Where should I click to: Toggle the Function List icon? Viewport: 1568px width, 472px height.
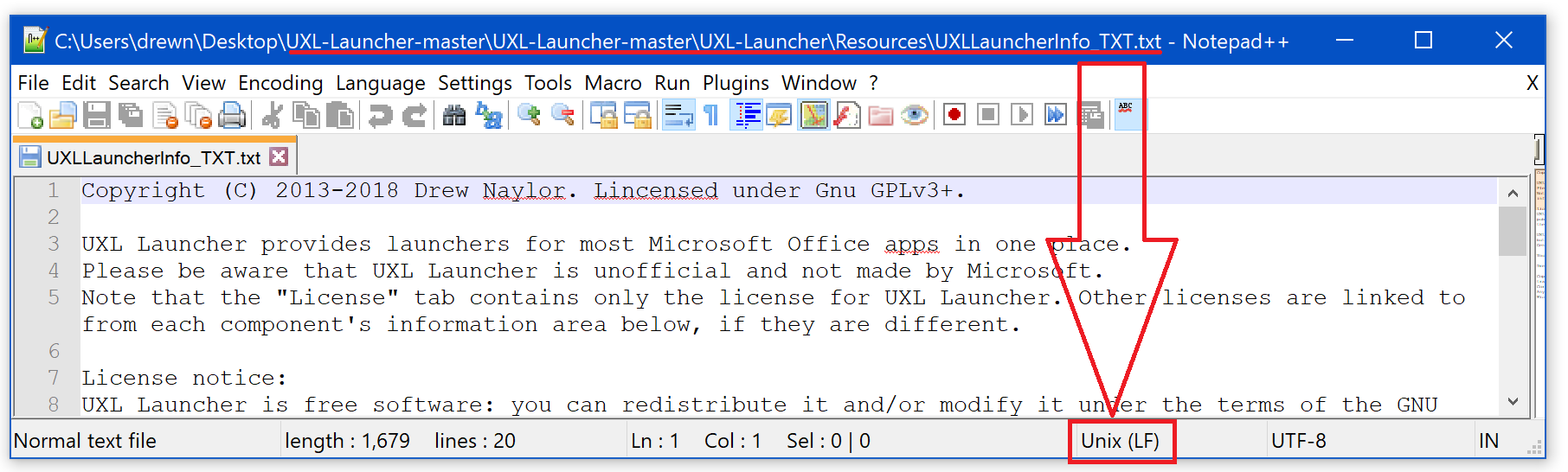tap(847, 115)
